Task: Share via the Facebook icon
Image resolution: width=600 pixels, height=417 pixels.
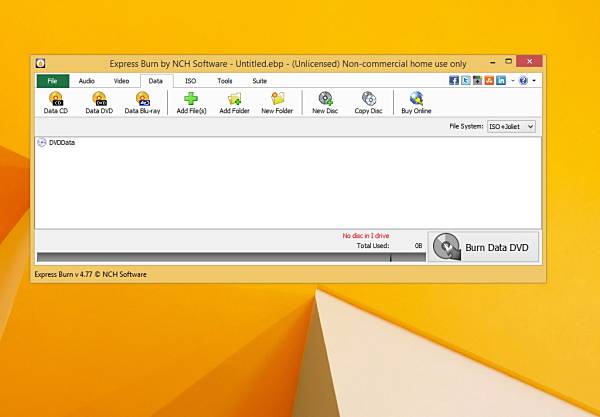Action: click(x=454, y=80)
